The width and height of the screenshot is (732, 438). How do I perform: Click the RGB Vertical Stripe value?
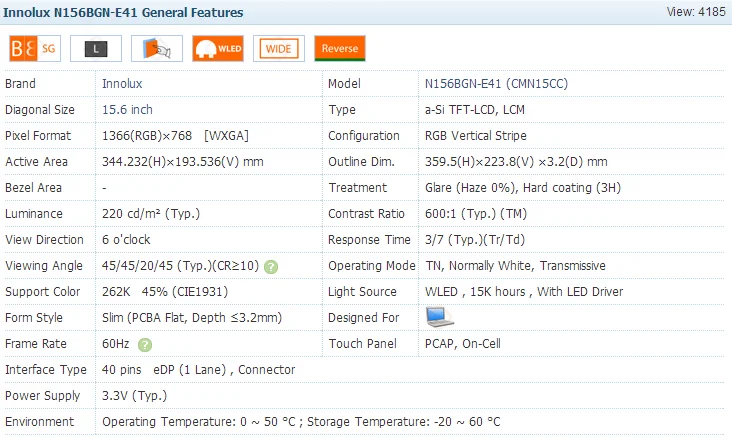476,136
